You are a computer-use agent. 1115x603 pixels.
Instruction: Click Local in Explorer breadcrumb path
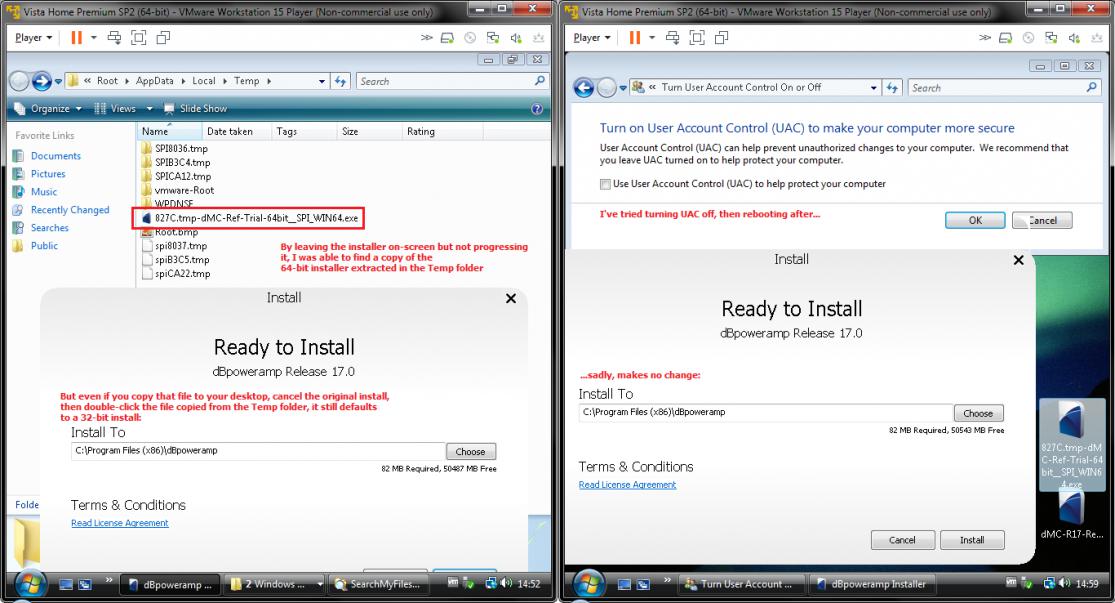coord(203,81)
